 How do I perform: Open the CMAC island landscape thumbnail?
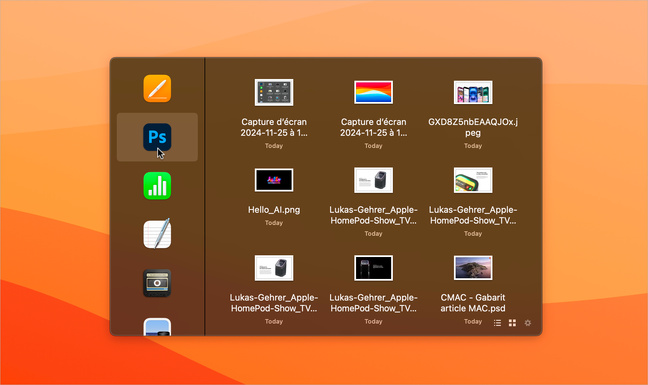click(x=473, y=268)
